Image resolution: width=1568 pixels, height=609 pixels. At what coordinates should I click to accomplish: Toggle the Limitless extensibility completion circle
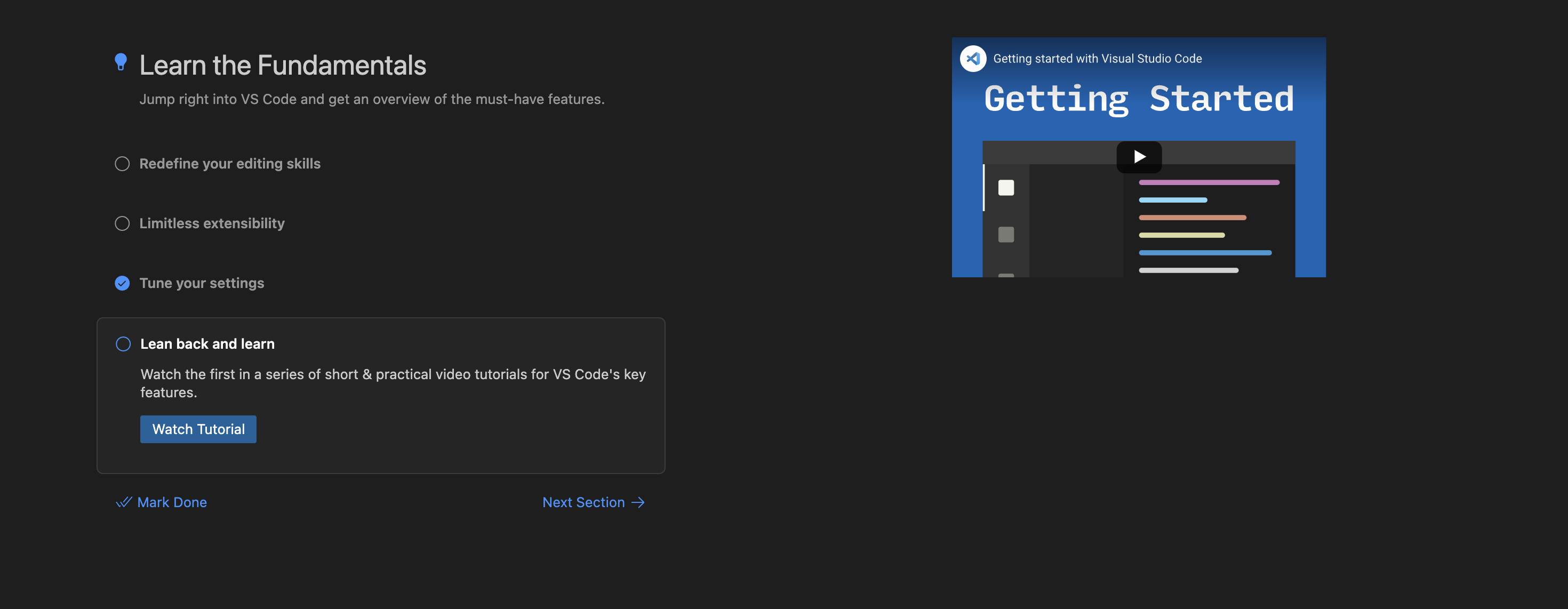pyautogui.click(x=122, y=223)
